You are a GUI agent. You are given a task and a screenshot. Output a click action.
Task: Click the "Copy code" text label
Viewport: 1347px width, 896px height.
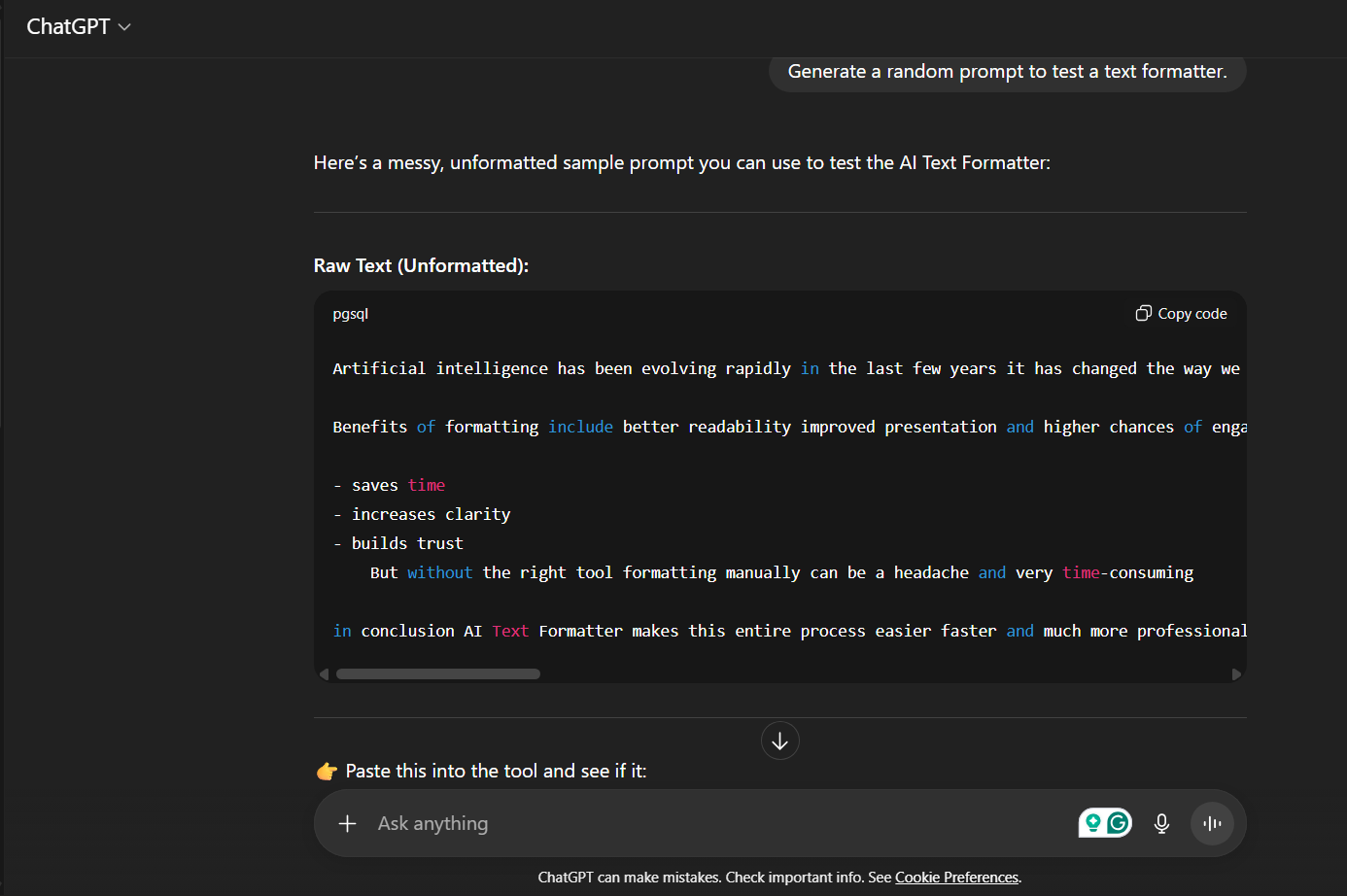pyautogui.click(x=1192, y=314)
